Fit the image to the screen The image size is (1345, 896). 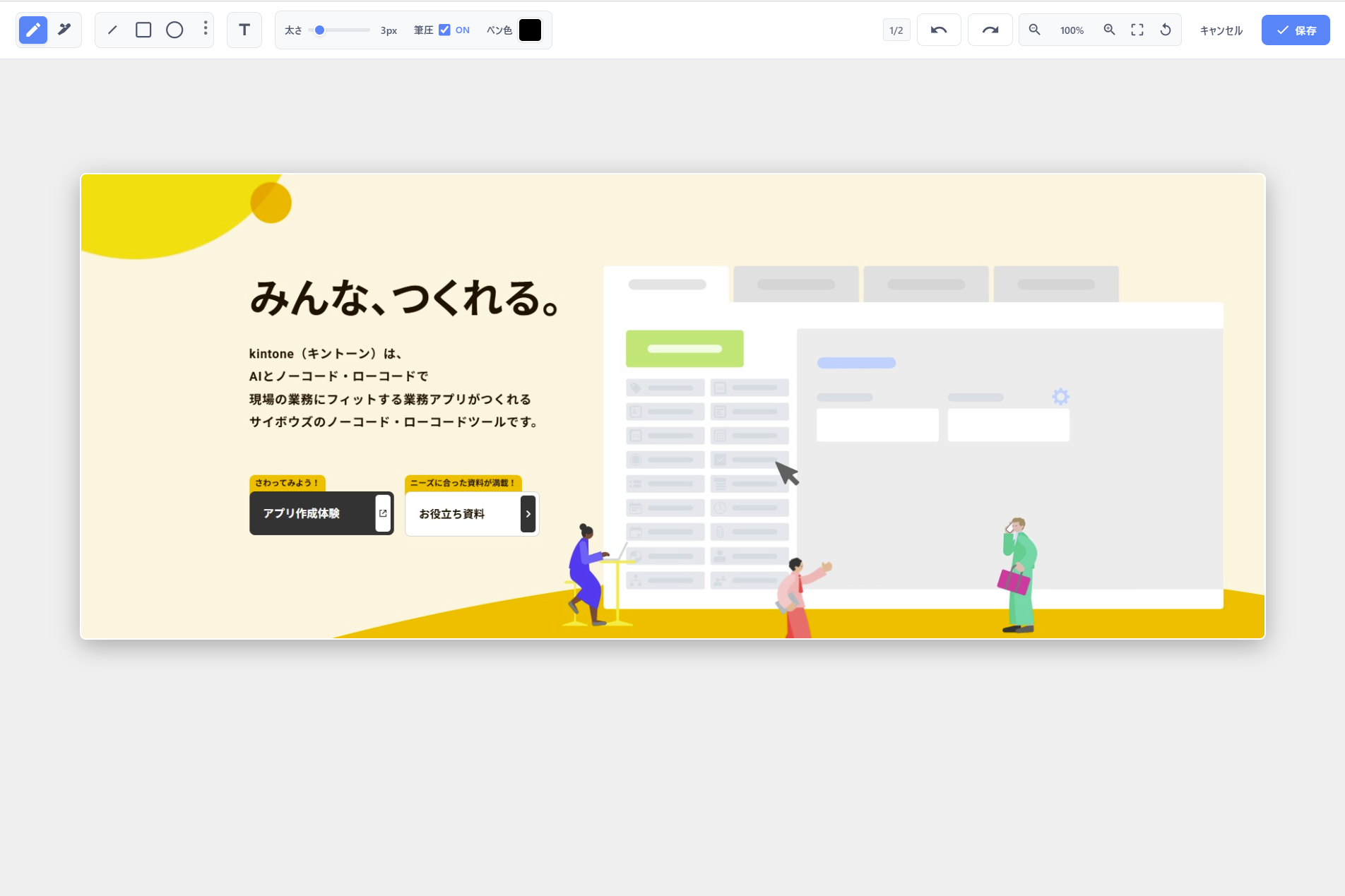point(1137,30)
